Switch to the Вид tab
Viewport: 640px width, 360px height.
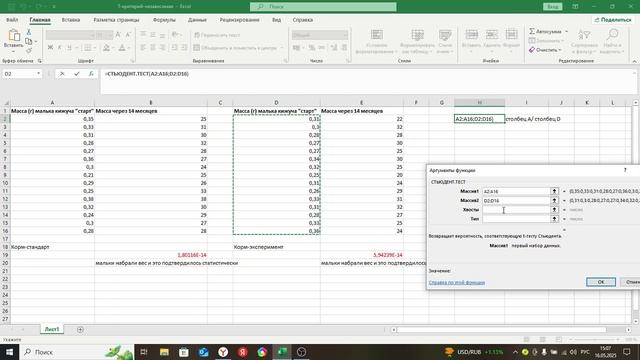tap(276, 20)
